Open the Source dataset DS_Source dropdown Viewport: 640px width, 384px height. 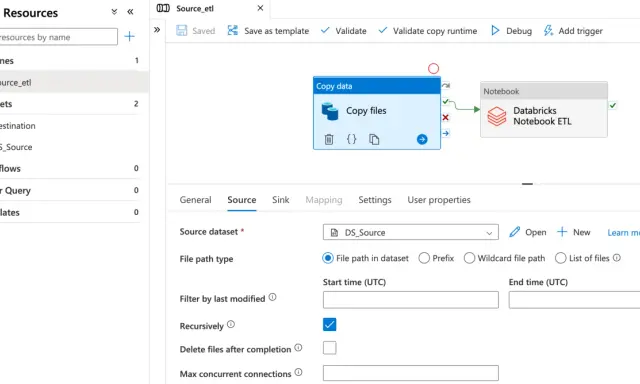pos(410,232)
